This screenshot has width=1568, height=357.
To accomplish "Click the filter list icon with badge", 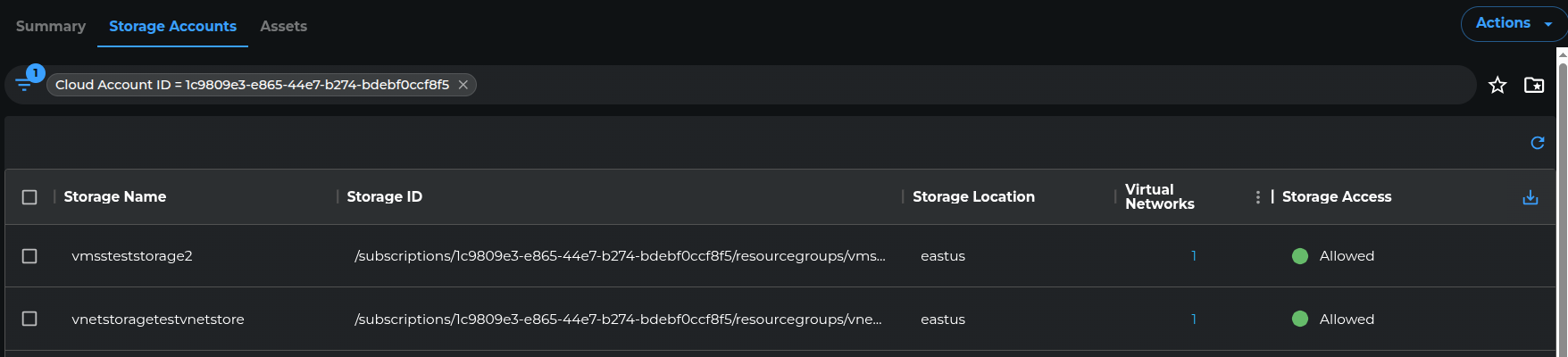I will (x=24, y=85).
